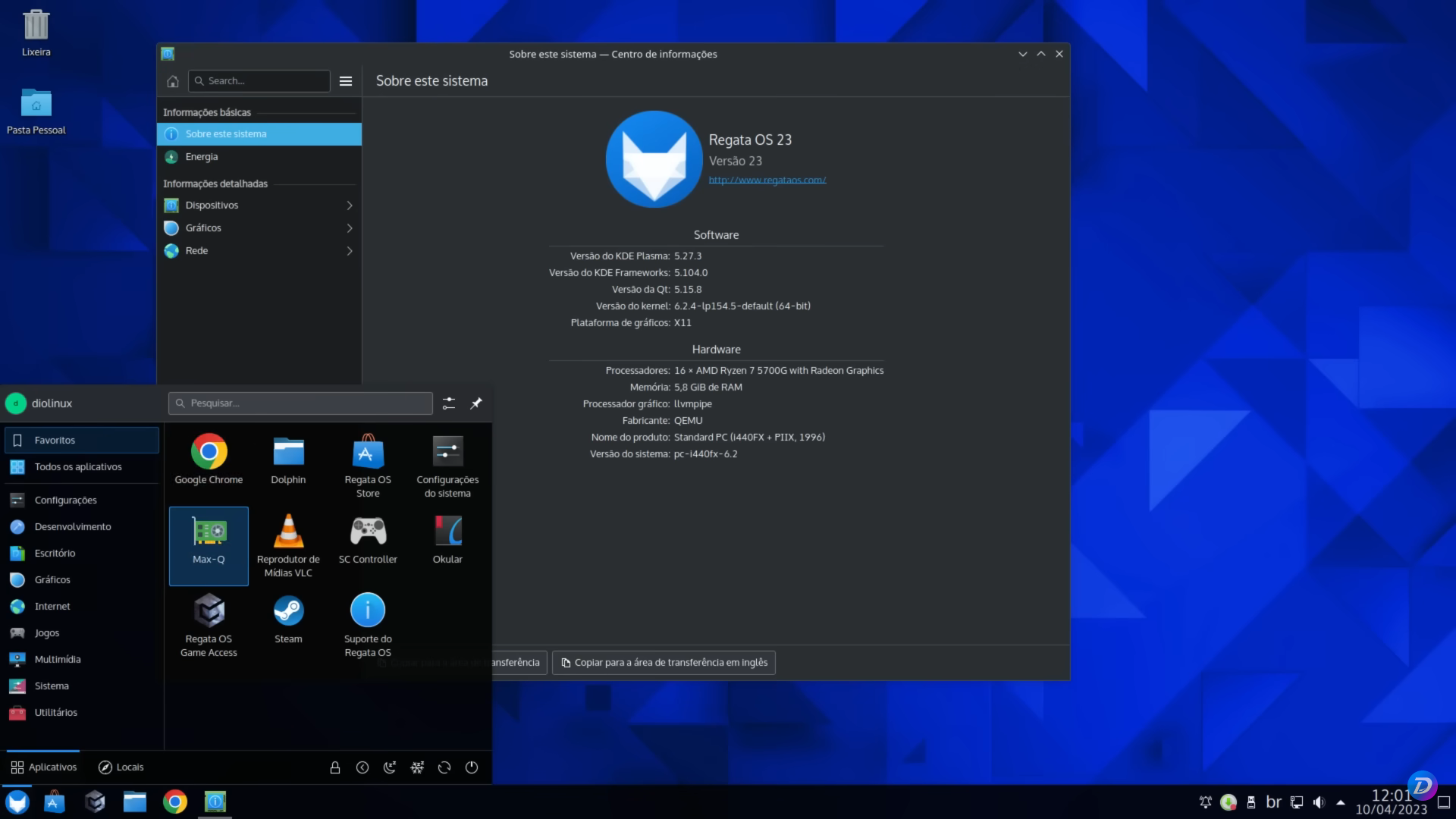Expand the Dispositivos section
This screenshot has width=1456, height=819.
tap(259, 205)
